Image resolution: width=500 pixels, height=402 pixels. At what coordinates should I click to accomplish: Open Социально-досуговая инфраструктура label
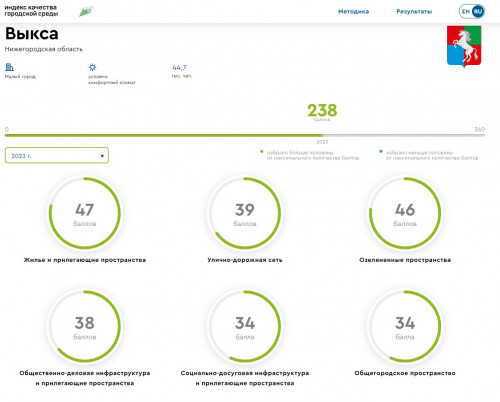point(245,378)
